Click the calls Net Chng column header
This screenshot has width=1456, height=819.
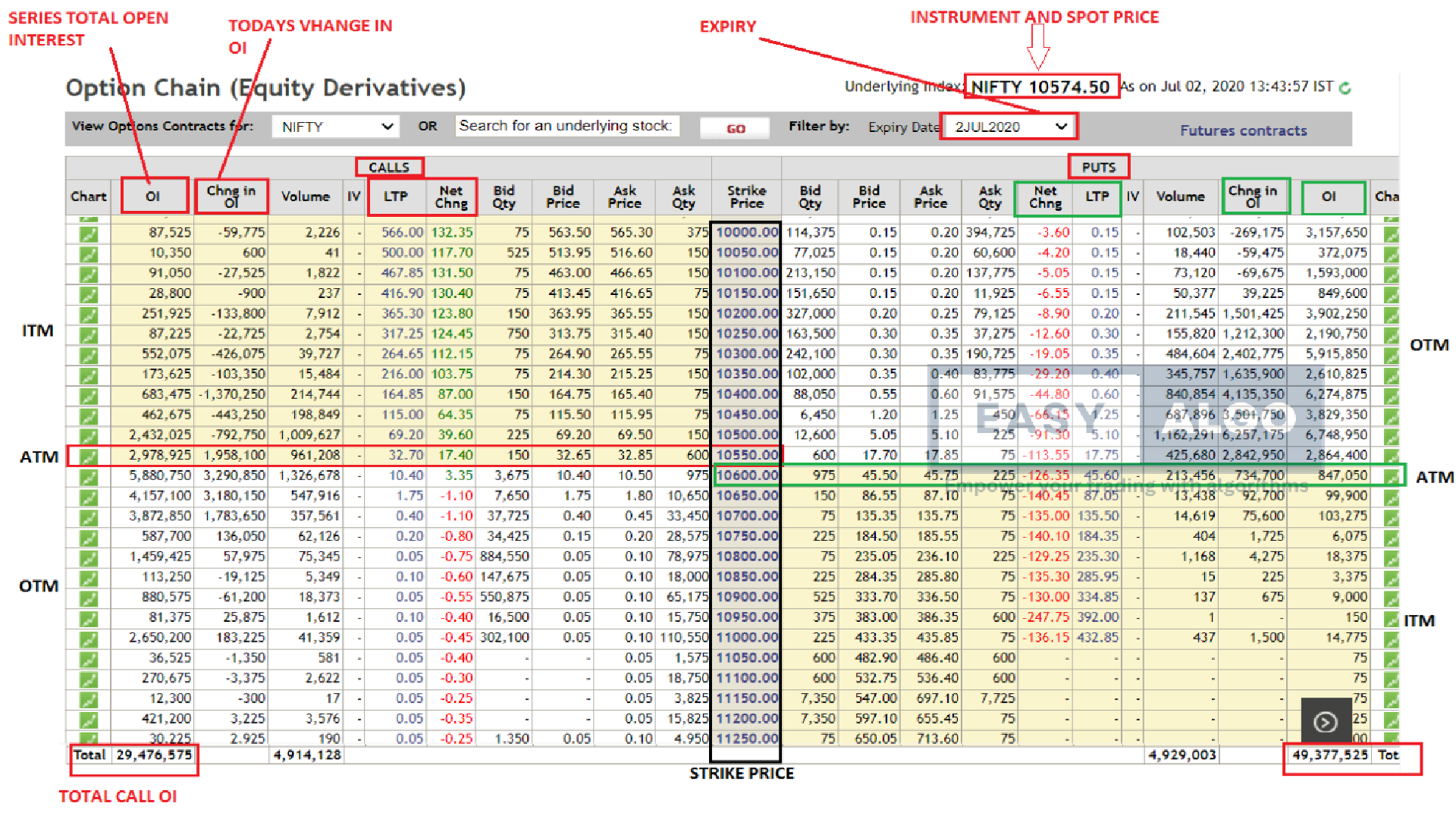[451, 196]
